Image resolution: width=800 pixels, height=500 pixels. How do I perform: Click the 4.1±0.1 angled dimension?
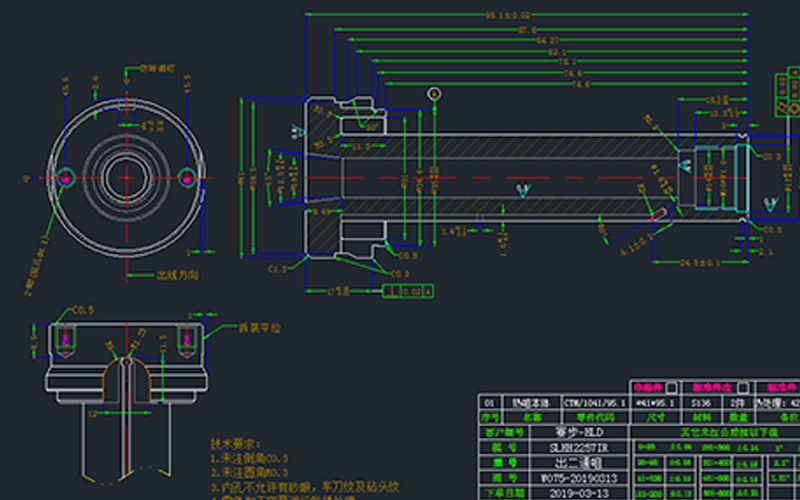coord(636,244)
